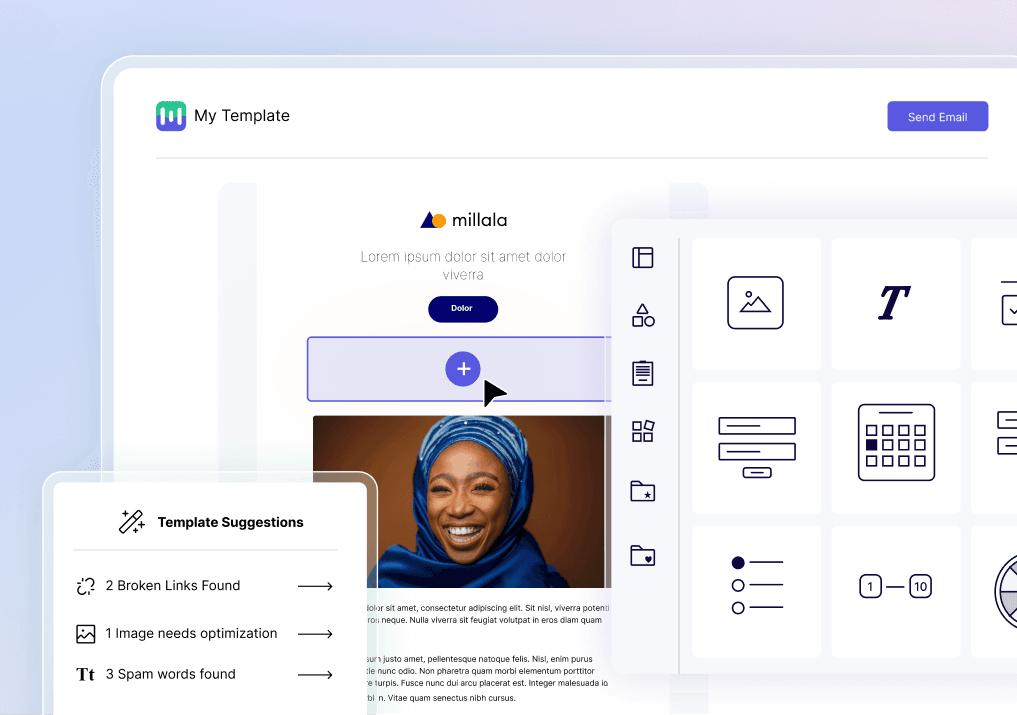Click the Send Email button
Screen dimensions: 1017x715
coord(937,116)
